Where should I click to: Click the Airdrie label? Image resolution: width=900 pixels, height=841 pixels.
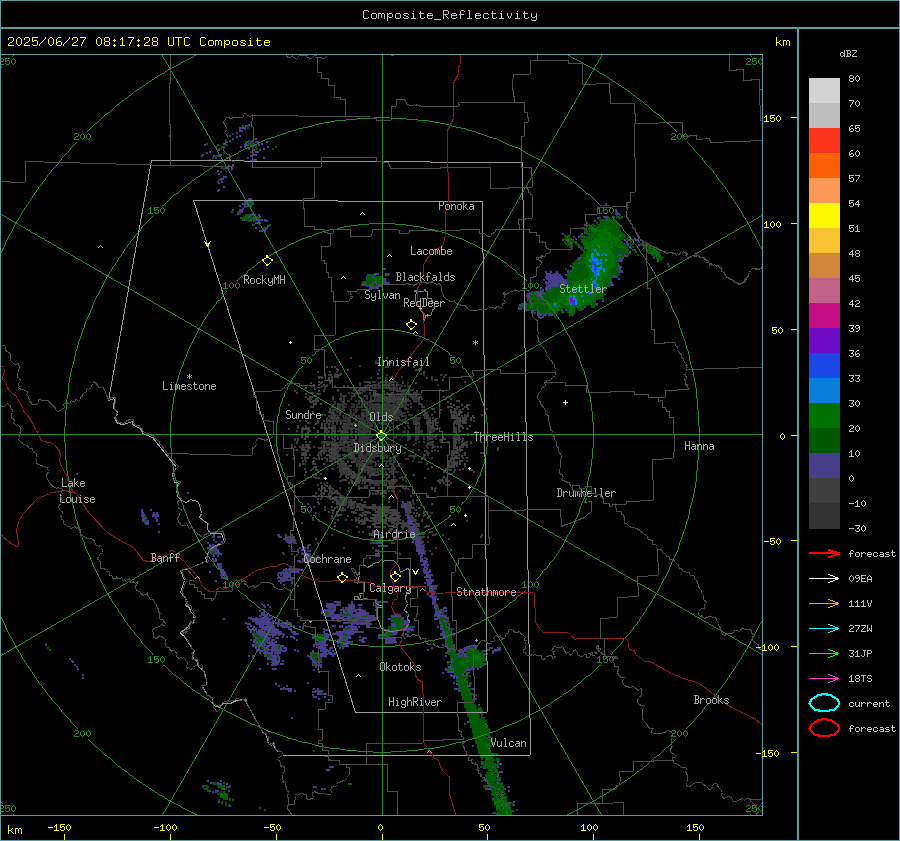point(394,534)
